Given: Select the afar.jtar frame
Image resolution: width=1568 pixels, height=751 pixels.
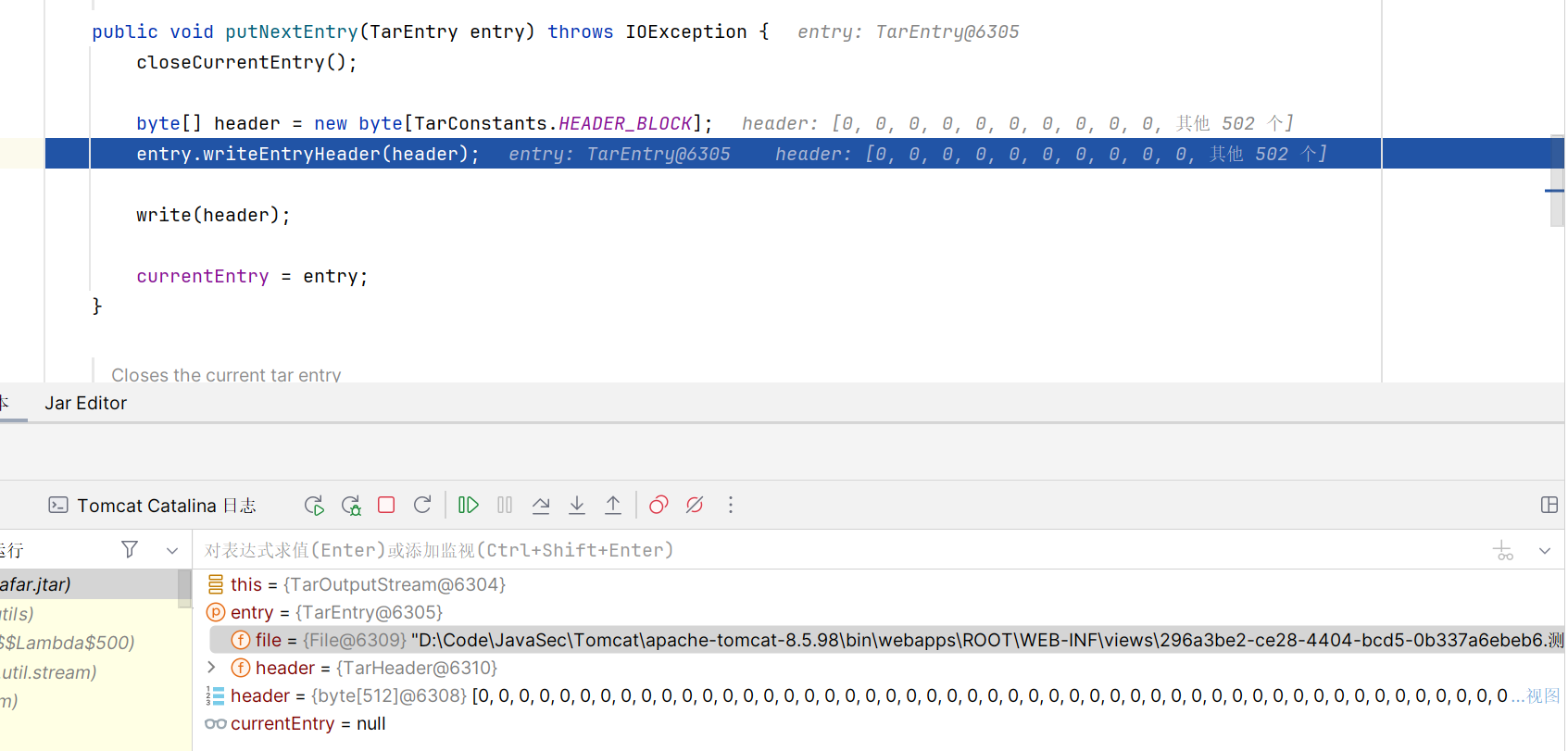Looking at the screenshot, I should click(89, 584).
